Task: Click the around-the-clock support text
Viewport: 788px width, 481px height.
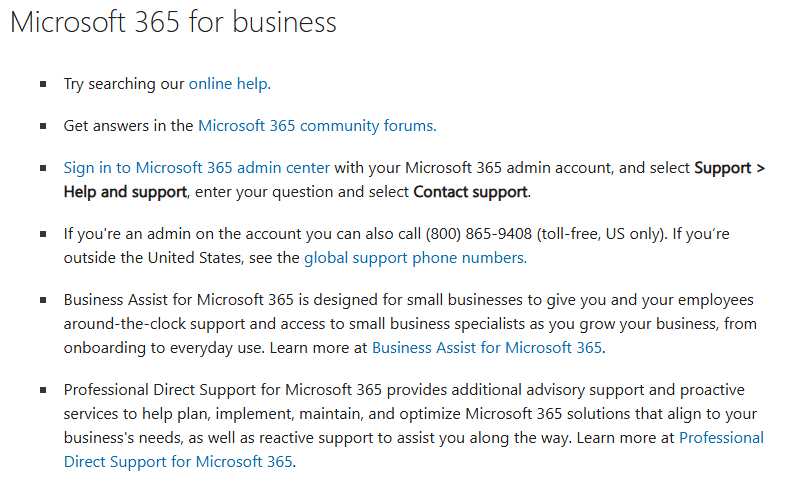Action: pos(154,324)
